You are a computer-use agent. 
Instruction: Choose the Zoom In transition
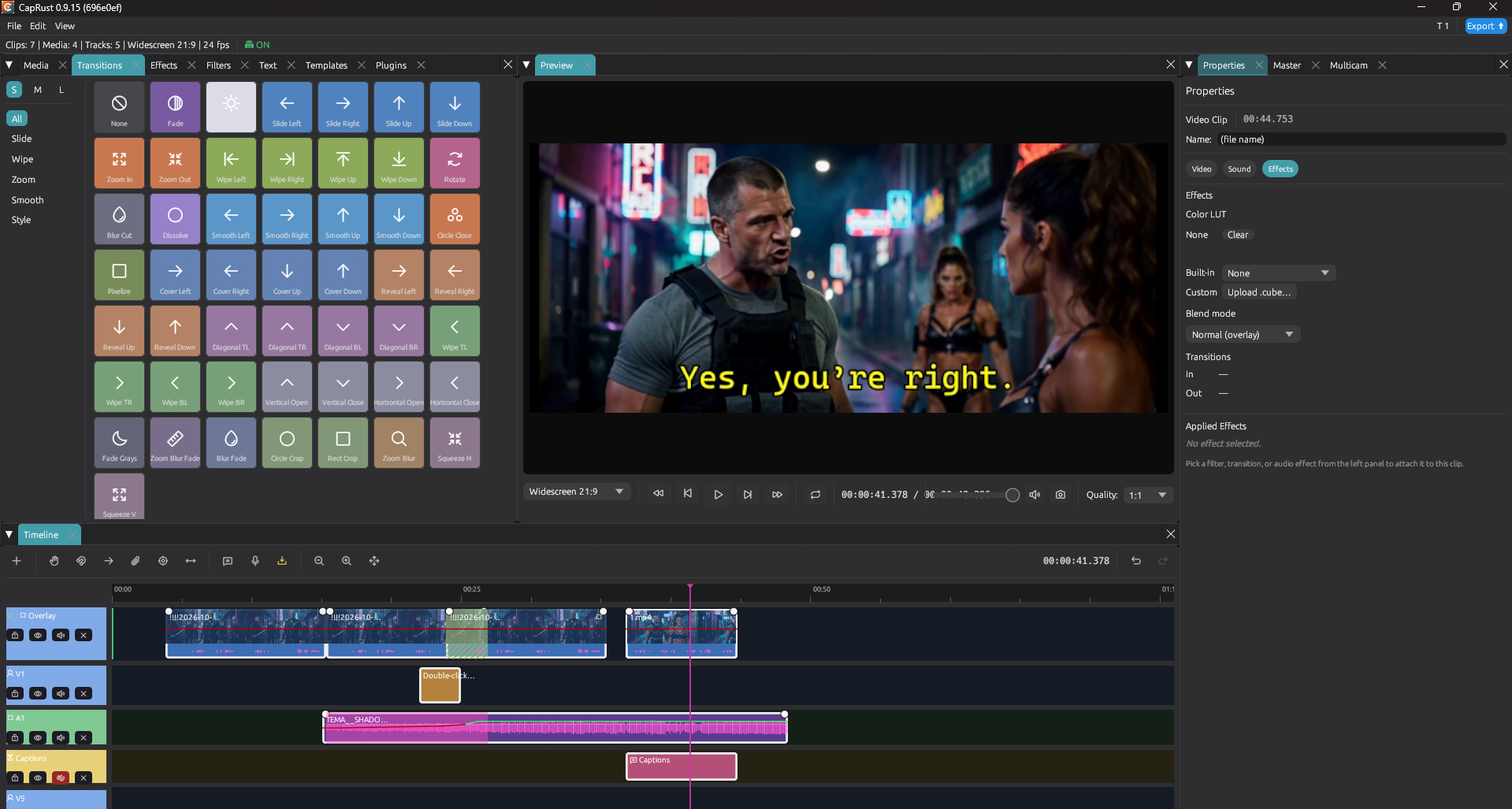(x=119, y=163)
